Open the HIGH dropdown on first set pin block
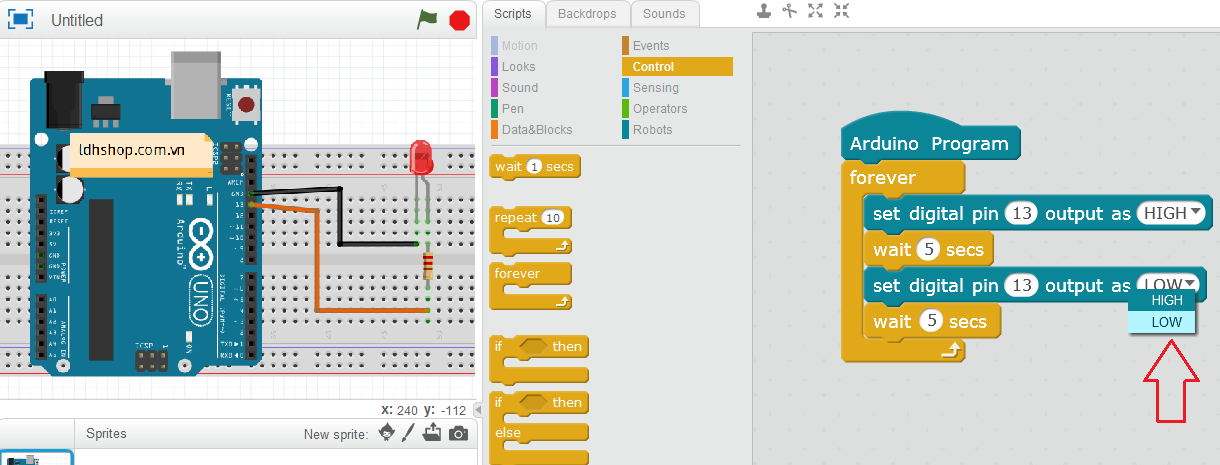 tap(1172, 213)
